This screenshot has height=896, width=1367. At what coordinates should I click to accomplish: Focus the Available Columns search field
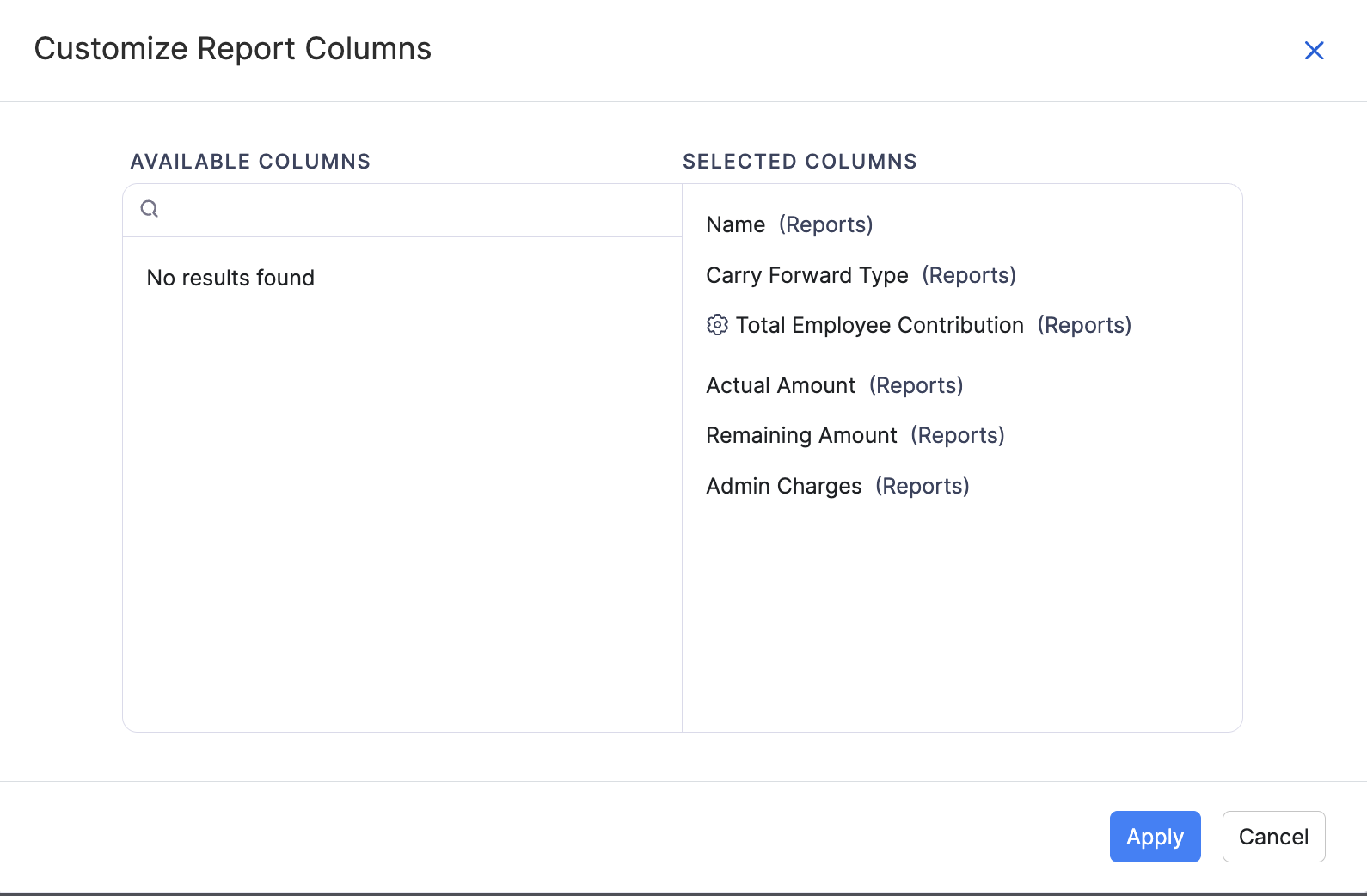pyautogui.click(x=402, y=210)
